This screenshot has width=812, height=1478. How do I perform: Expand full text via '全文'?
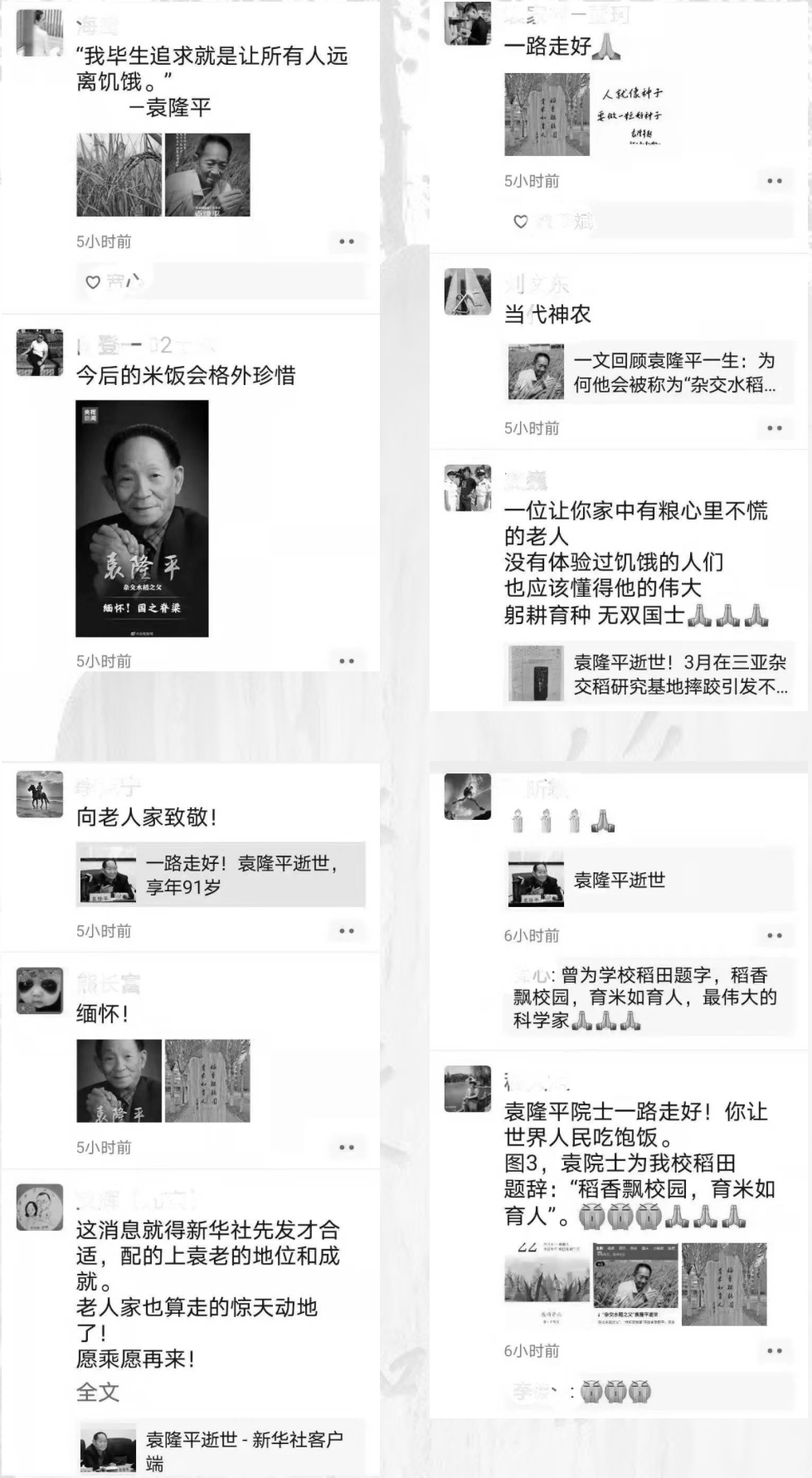pyautogui.click(x=98, y=1393)
